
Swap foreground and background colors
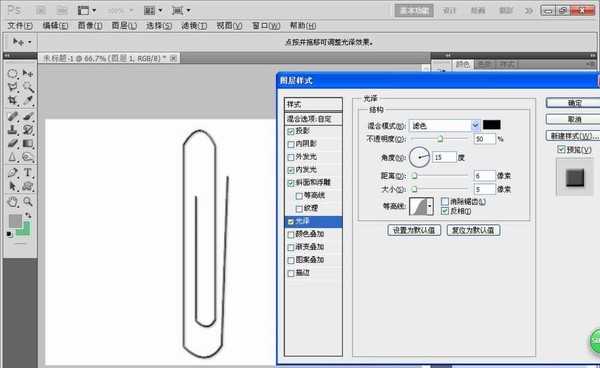click(x=28, y=215)
